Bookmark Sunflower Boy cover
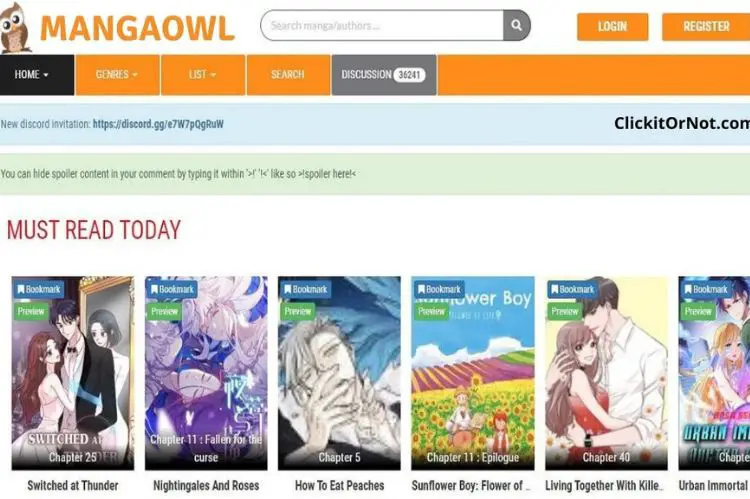 click(x=439, y=289)
